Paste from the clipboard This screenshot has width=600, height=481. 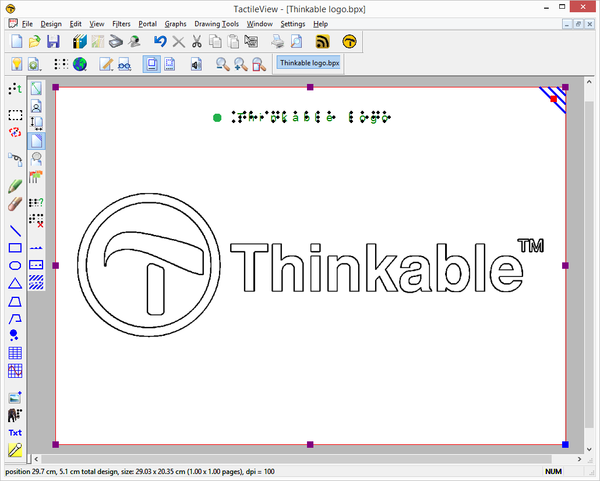(x=233, y=41)
